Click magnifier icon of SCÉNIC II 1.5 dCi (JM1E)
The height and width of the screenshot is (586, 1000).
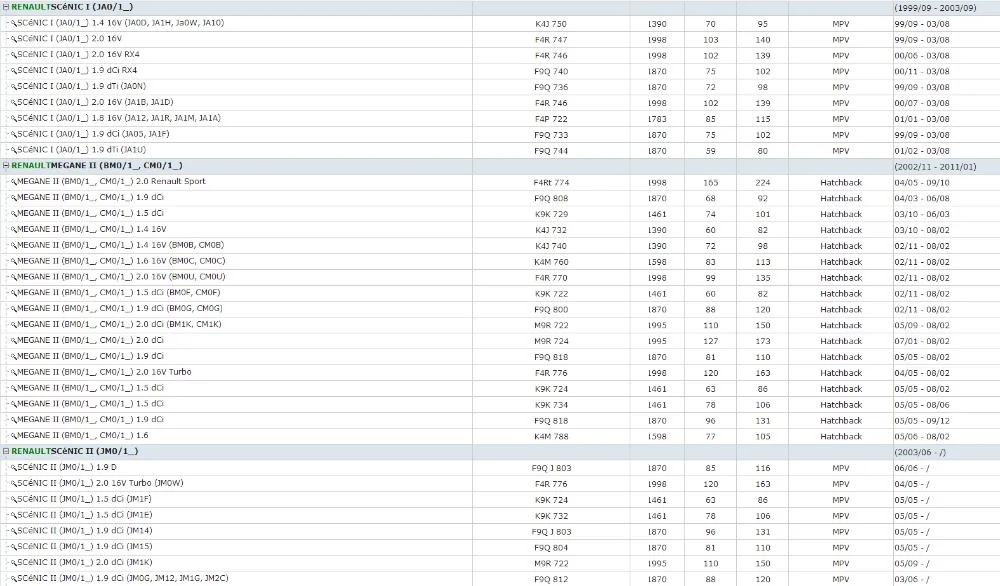13,516
